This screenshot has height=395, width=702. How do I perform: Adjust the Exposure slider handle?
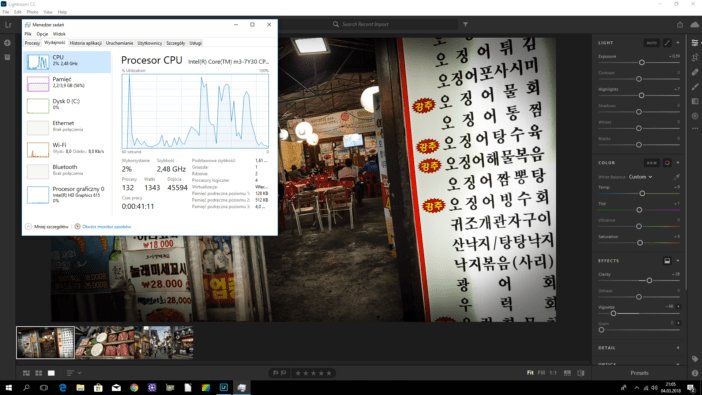pyautogui.click(x=642, y=62)
